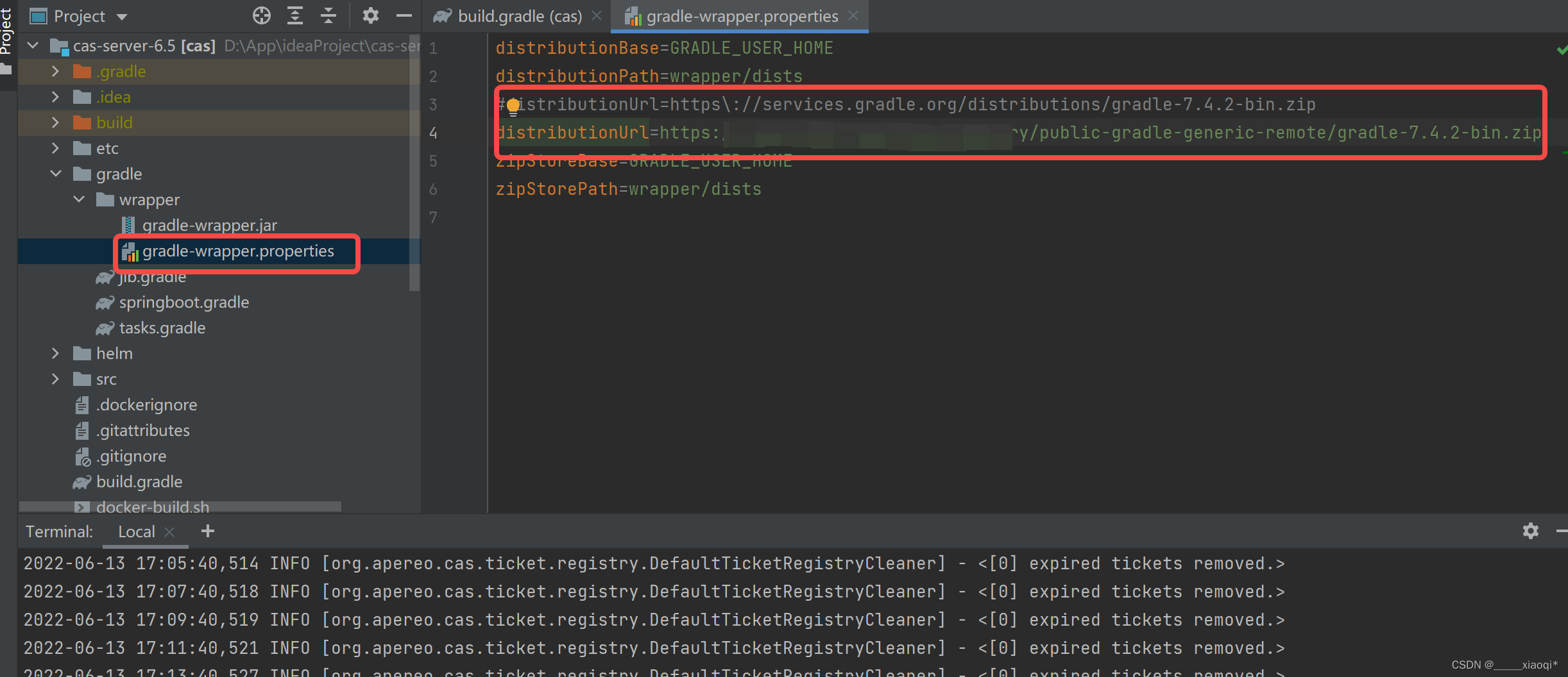The height and width of the screenshot is (677, 1568).
Task: Click the .idea folder icon
Action: [82, 97]
